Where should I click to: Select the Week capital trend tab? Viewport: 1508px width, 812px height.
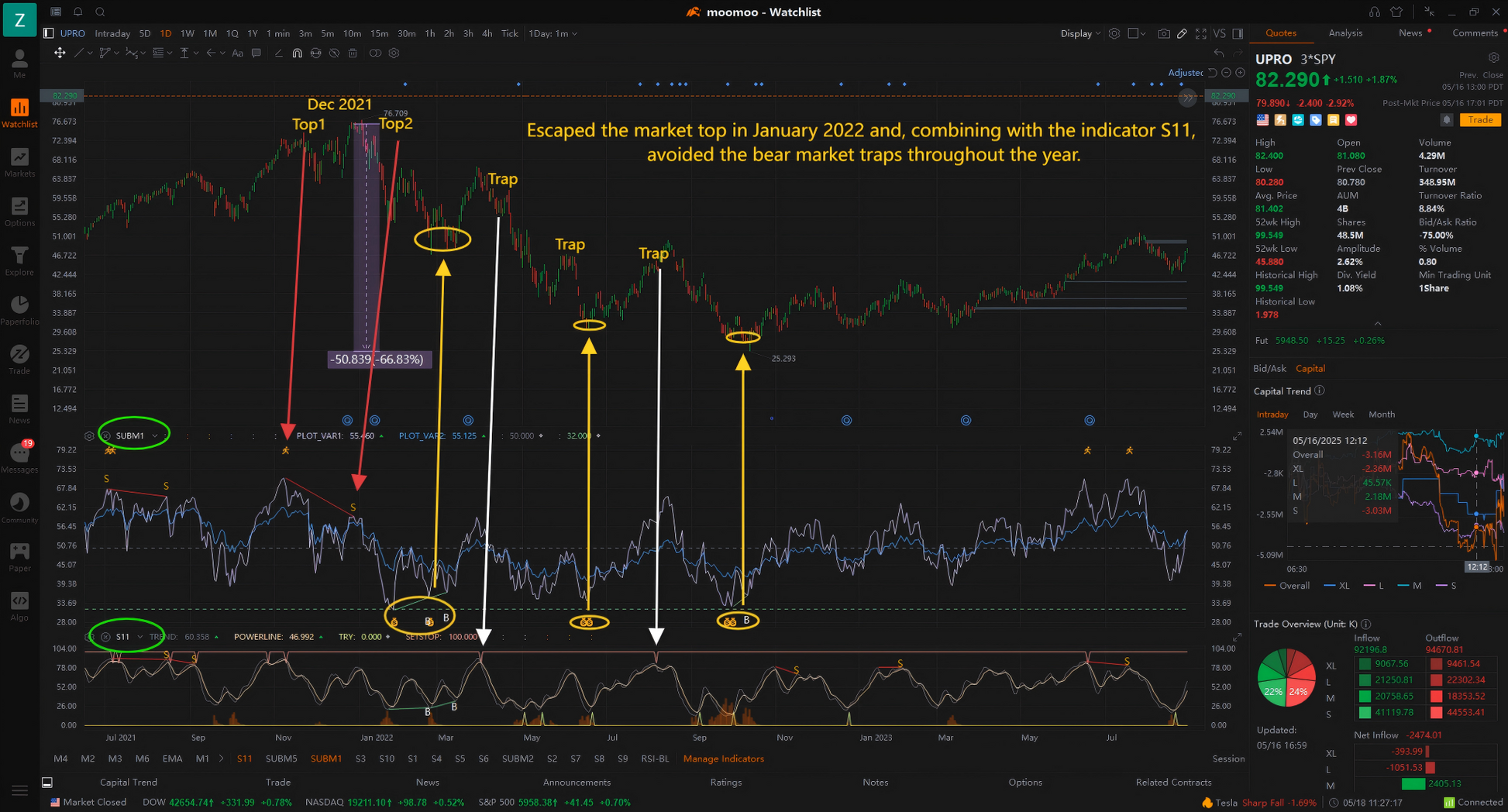point(1343,415)
